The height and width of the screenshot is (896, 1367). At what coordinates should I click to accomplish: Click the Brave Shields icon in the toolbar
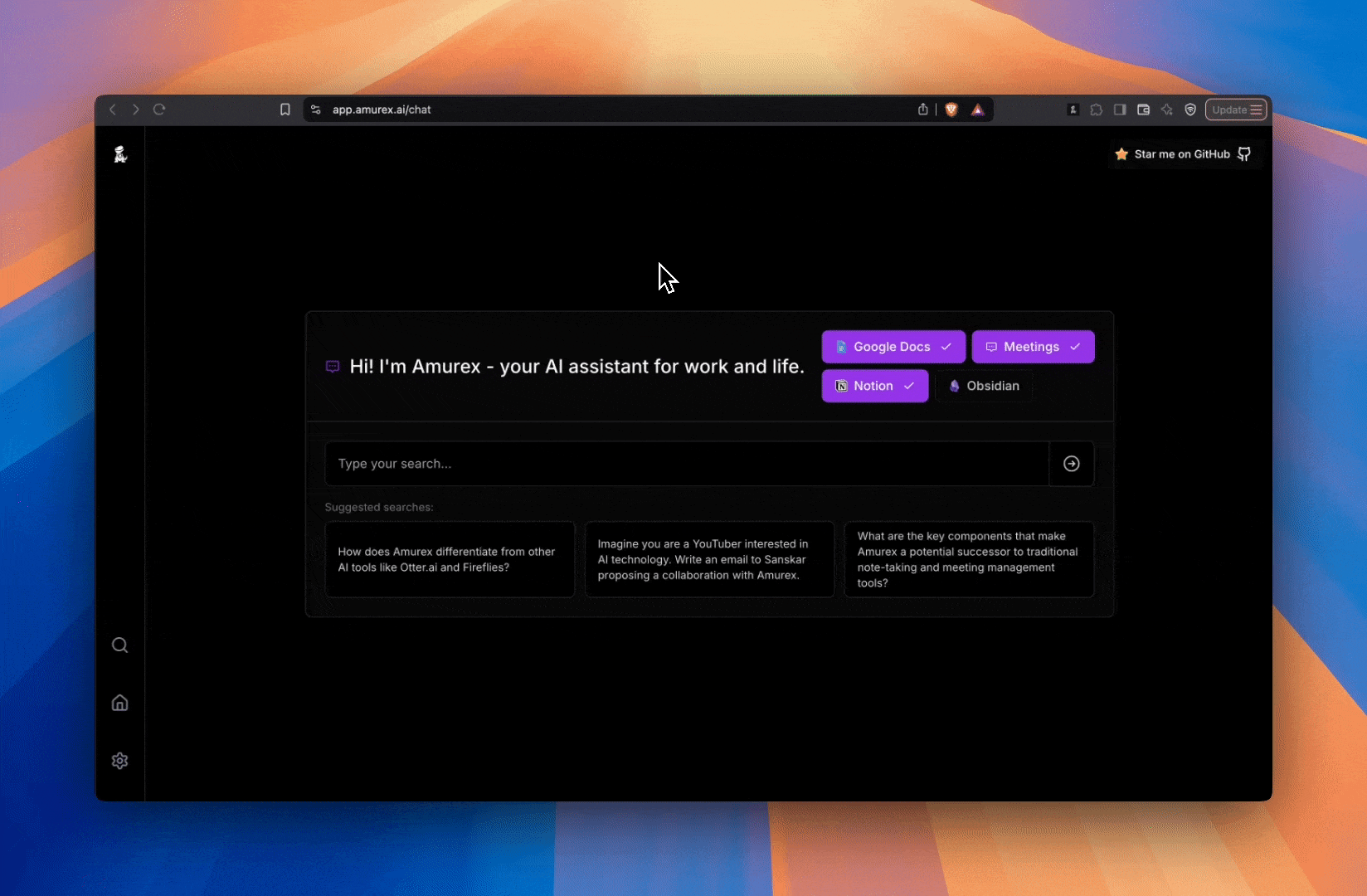951,110
